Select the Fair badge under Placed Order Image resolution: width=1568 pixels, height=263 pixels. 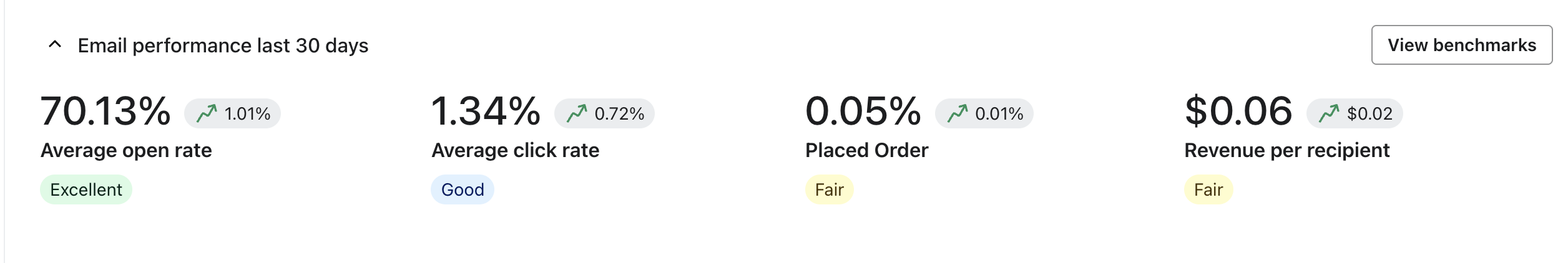coord(829,189)
